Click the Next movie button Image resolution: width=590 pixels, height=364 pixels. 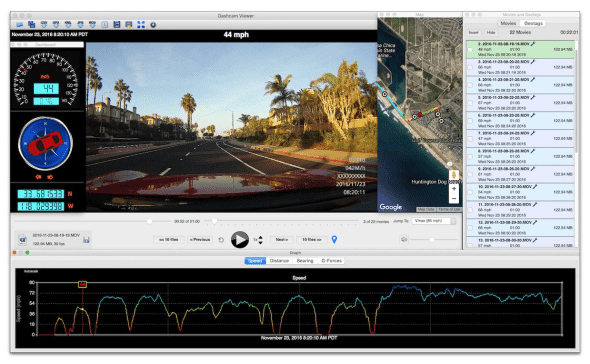(x=281, y=239)
